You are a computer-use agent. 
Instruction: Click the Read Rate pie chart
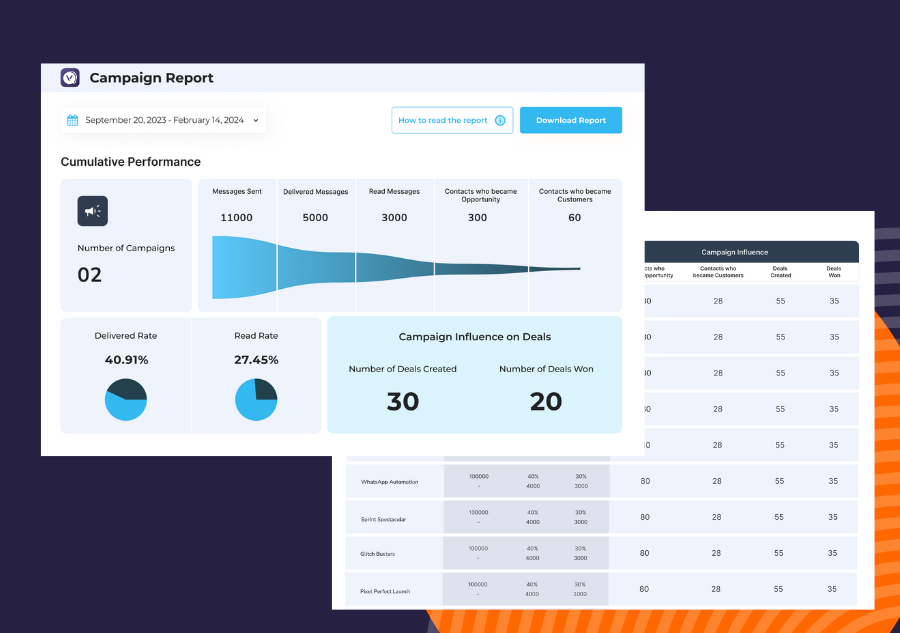pos(256,400)
